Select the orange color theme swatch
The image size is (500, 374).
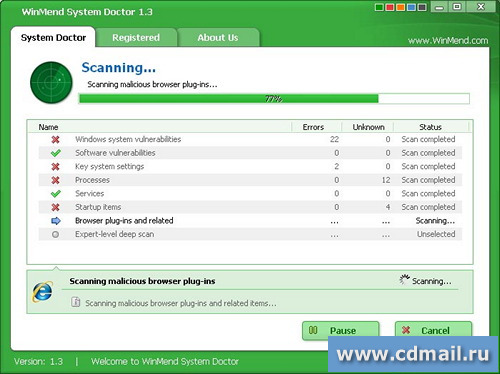pyautogui.click(x=400, y=7)
